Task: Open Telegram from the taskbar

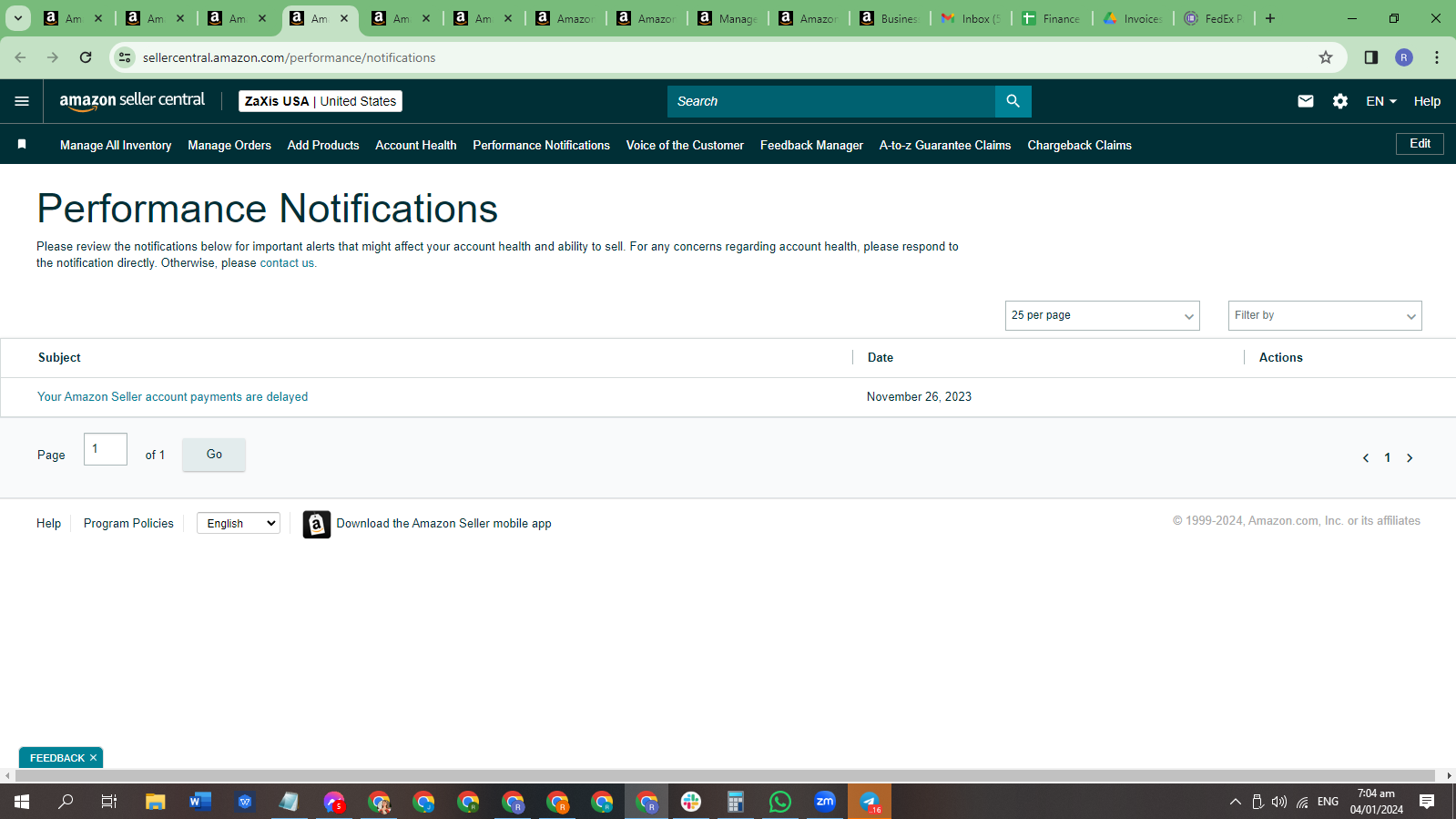Action: [x=870, y=802]
